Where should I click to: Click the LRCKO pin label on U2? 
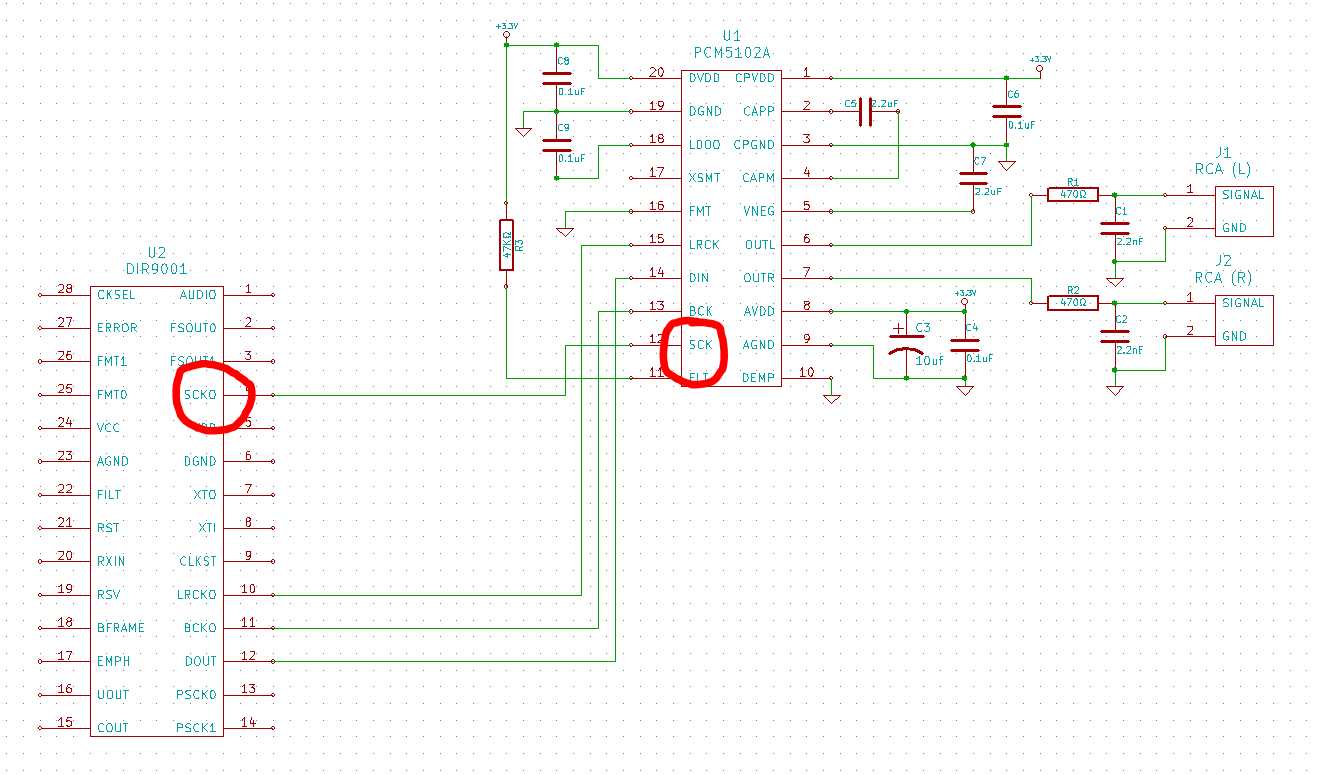[x=198, y=594]
